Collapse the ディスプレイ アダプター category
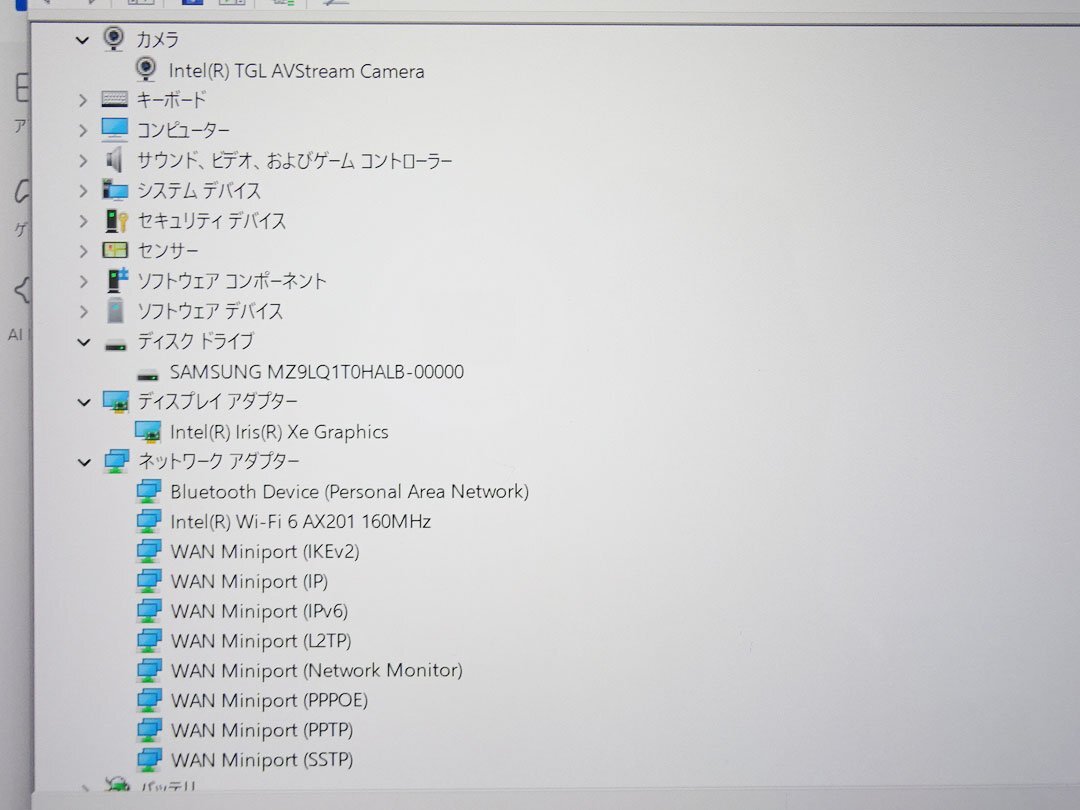 point(84,402)
